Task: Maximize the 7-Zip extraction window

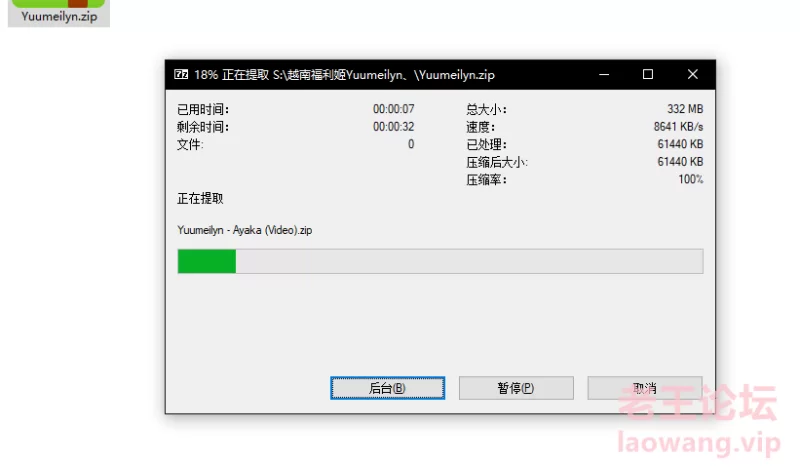Action: [648, 75]
